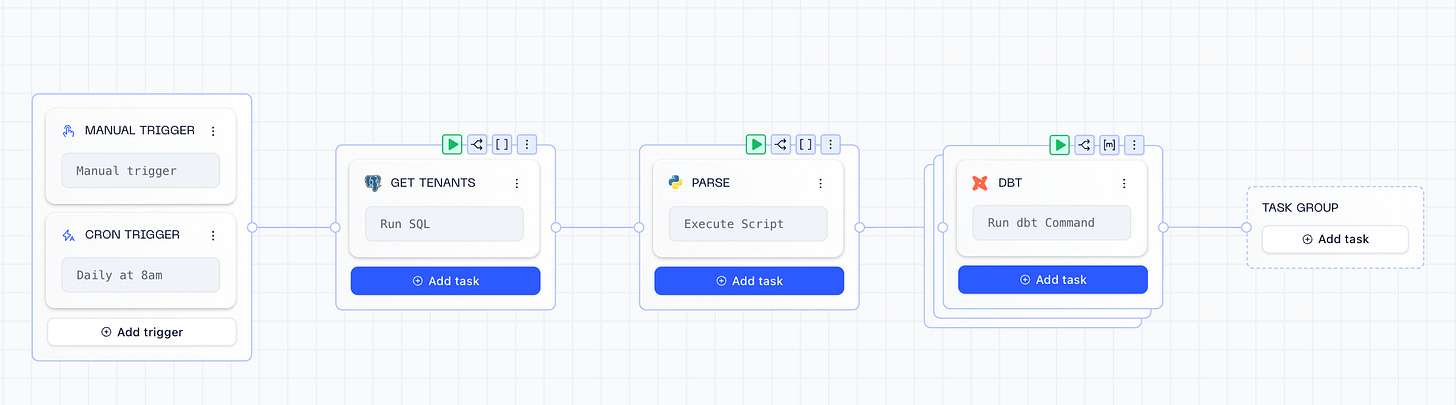This screenshot has width=1456, height=405.
Task: Select the 'Manual trigger' field
Action: click(x=140, y=171)
